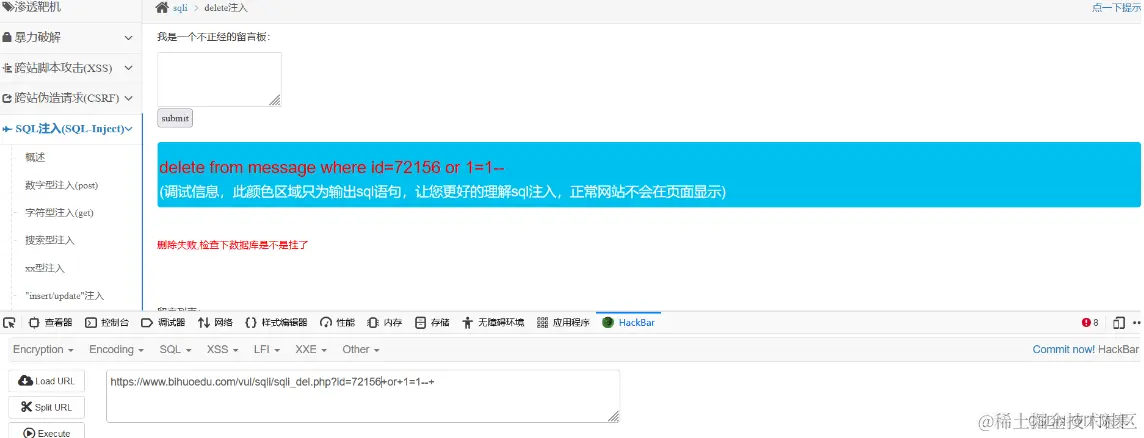Click the submit button

pyautogui.click(x=175, y=118)
